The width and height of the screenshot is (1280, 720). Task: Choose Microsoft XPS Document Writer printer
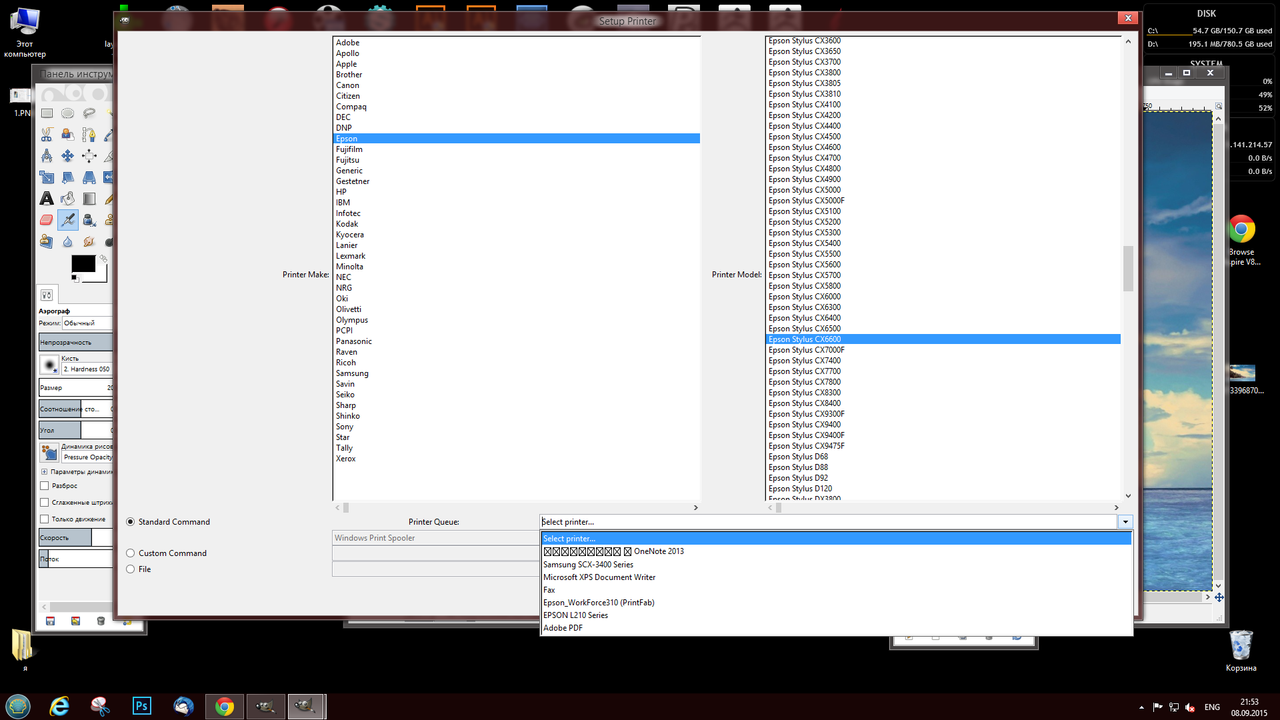836,577
